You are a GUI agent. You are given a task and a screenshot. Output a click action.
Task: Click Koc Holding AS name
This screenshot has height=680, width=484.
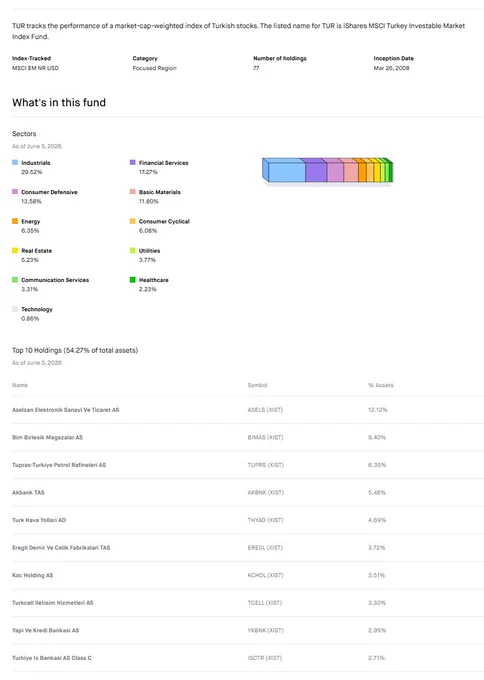(33, 575)
